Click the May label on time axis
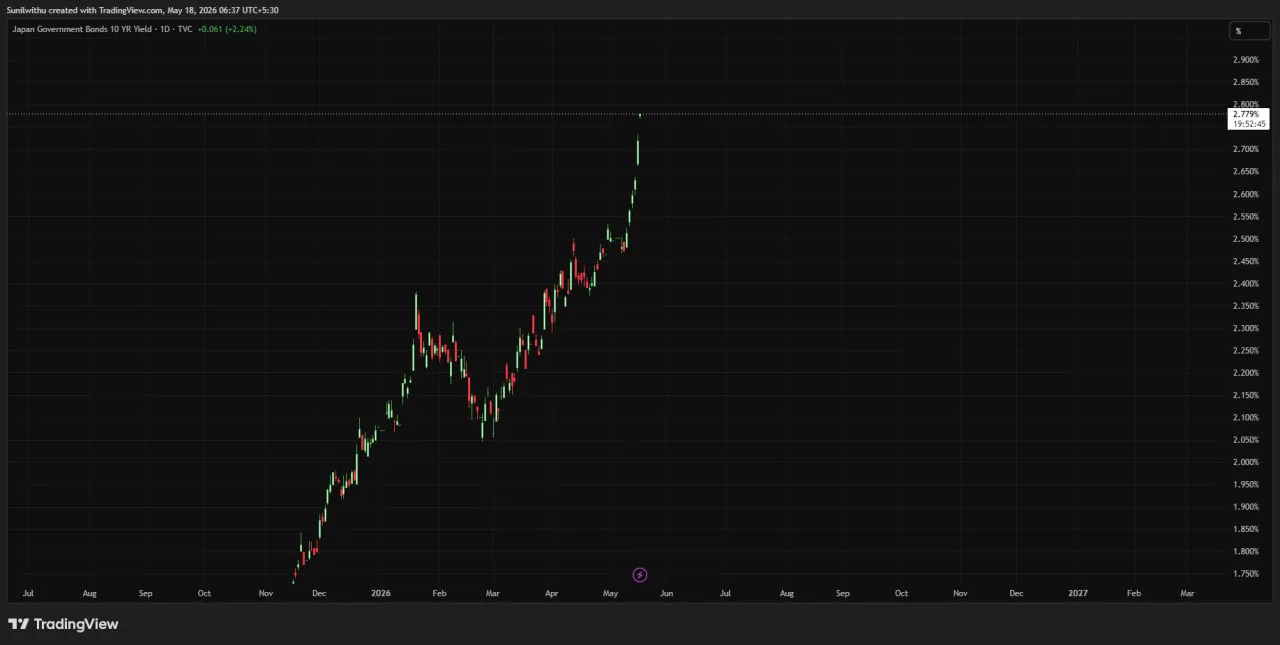The image size is (1280, 645). click(611, 593)
